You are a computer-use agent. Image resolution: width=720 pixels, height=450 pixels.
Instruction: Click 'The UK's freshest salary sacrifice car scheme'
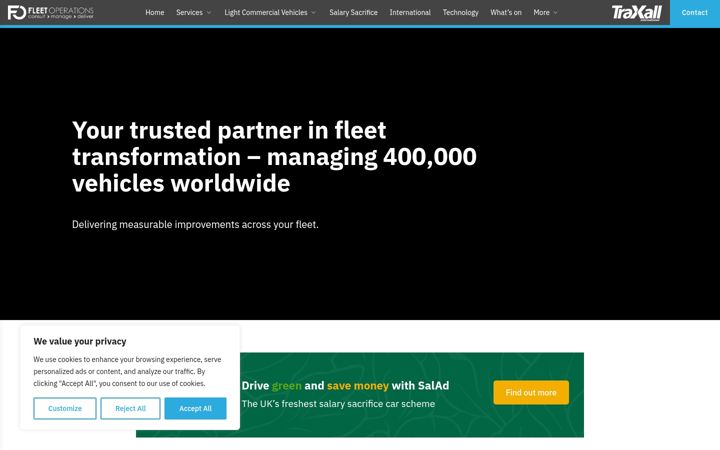click(x=338, y=404)
